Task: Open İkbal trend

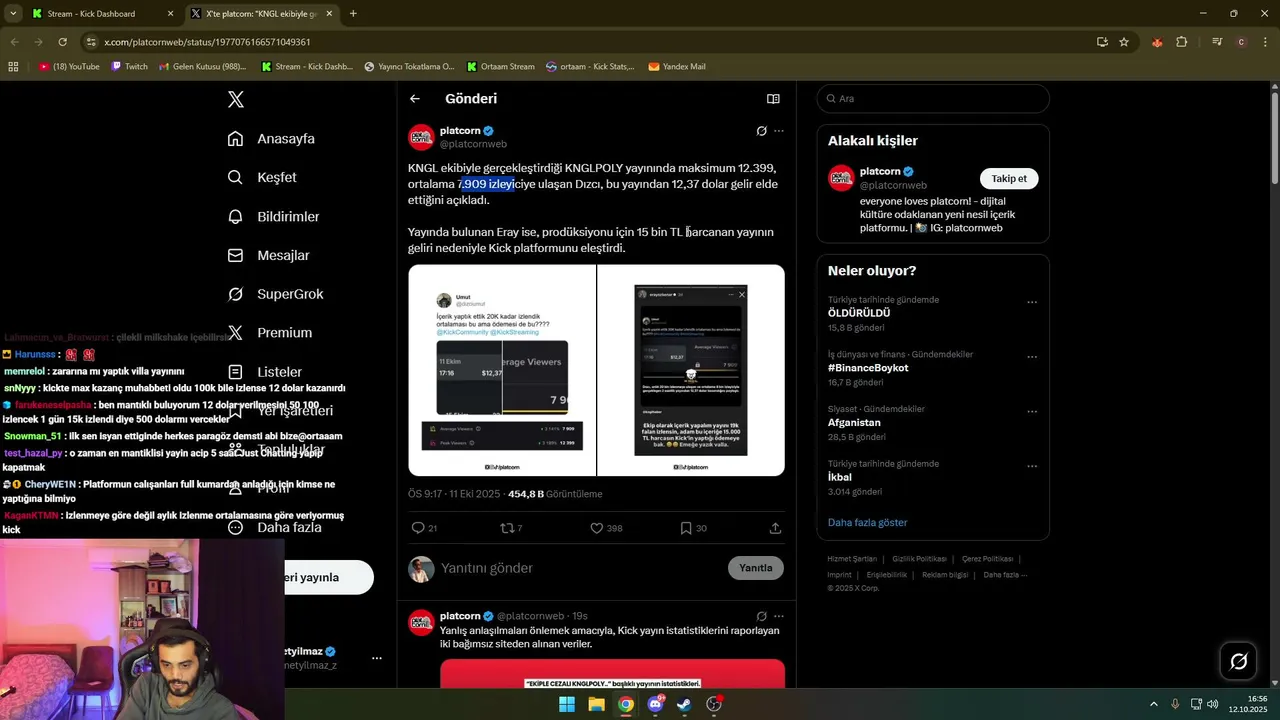Action: pyautogui.click(x=840, y=478)
